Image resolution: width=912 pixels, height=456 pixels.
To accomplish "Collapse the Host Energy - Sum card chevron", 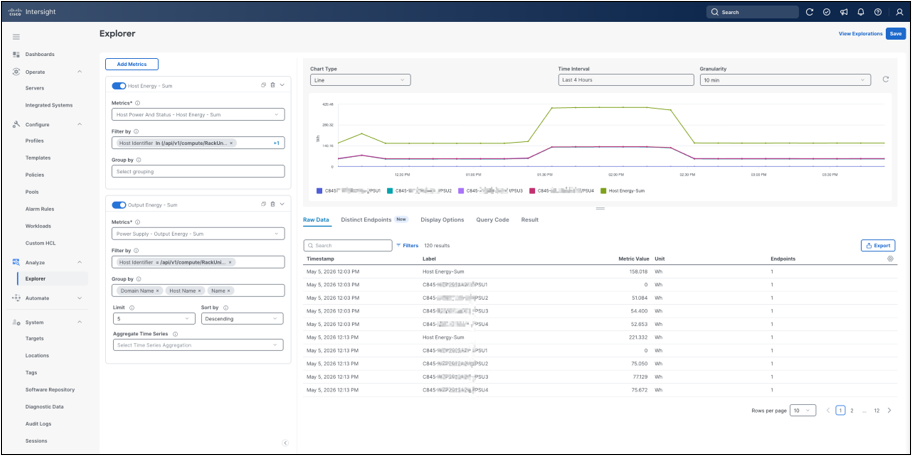I will 282,86.
